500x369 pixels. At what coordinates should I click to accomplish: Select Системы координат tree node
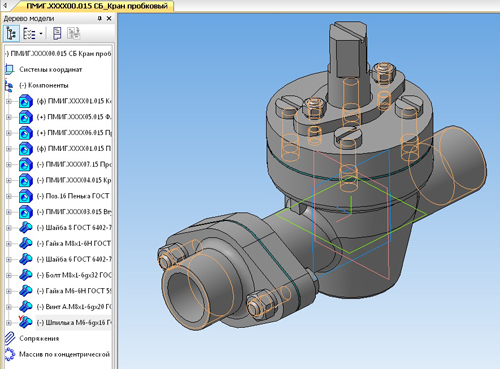(50, 70)
